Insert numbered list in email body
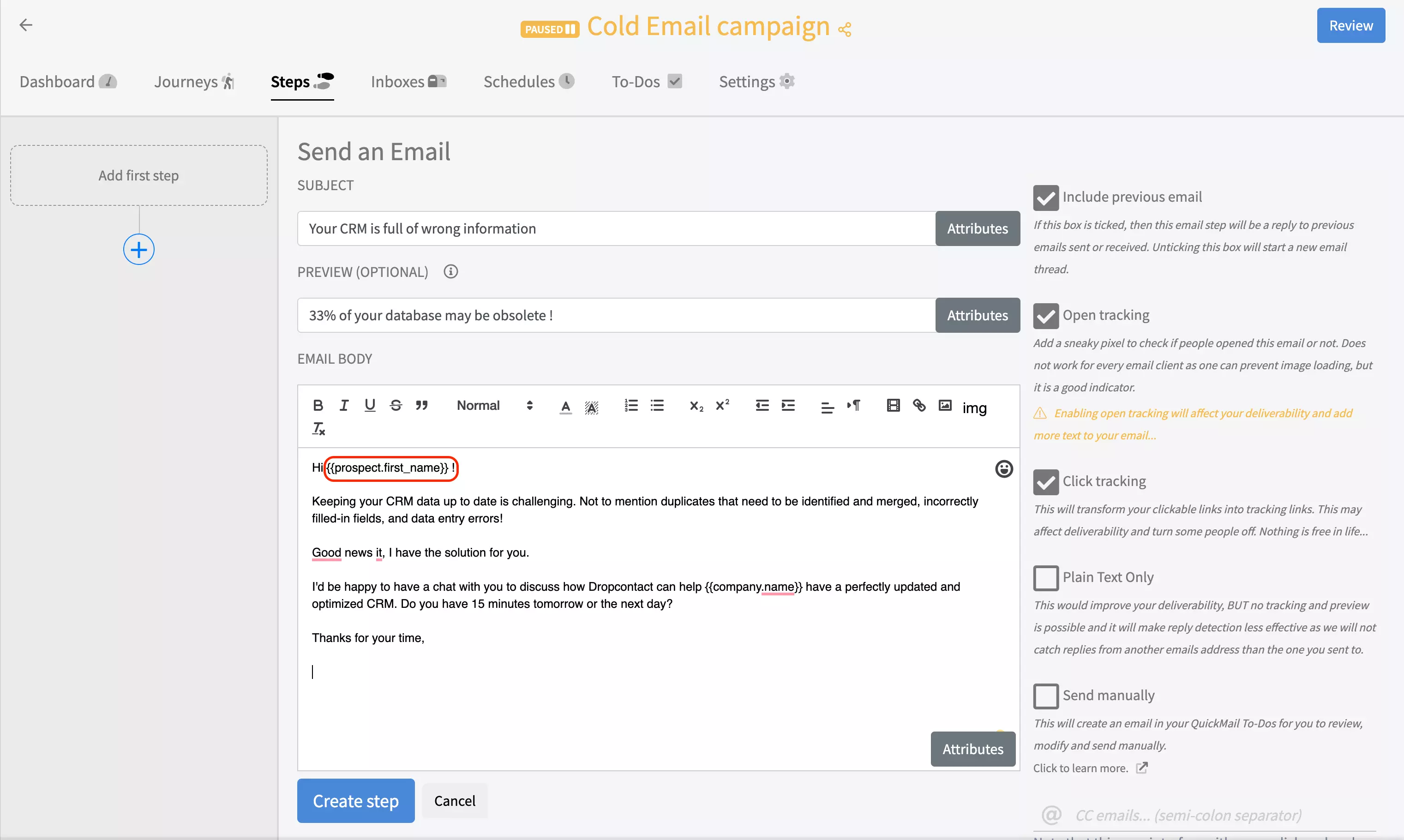 [x=631, y=405]
